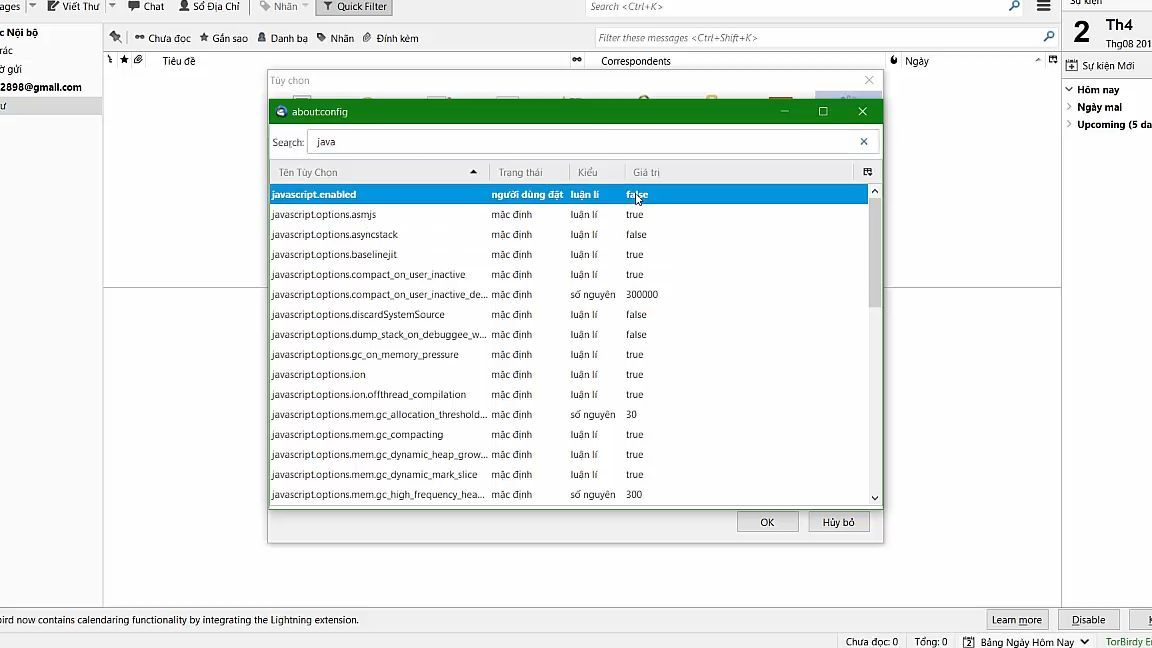This screenshot has width=1152, height=648.
Task: Select javascript.options.discardSystemSource row
Action: click(x=569, y=314)
